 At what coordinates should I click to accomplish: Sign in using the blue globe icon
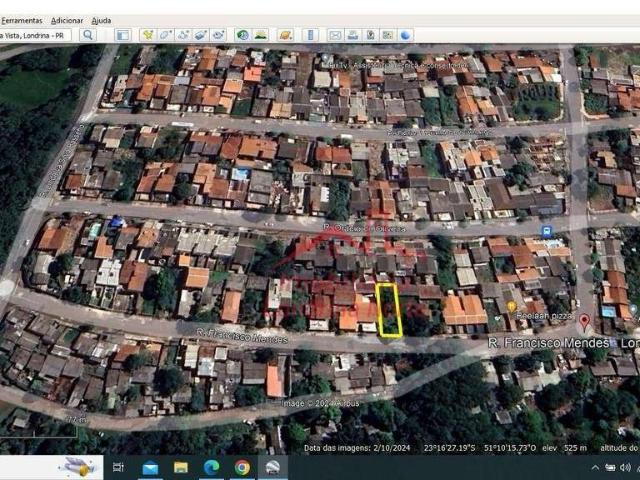pos(405,35)
